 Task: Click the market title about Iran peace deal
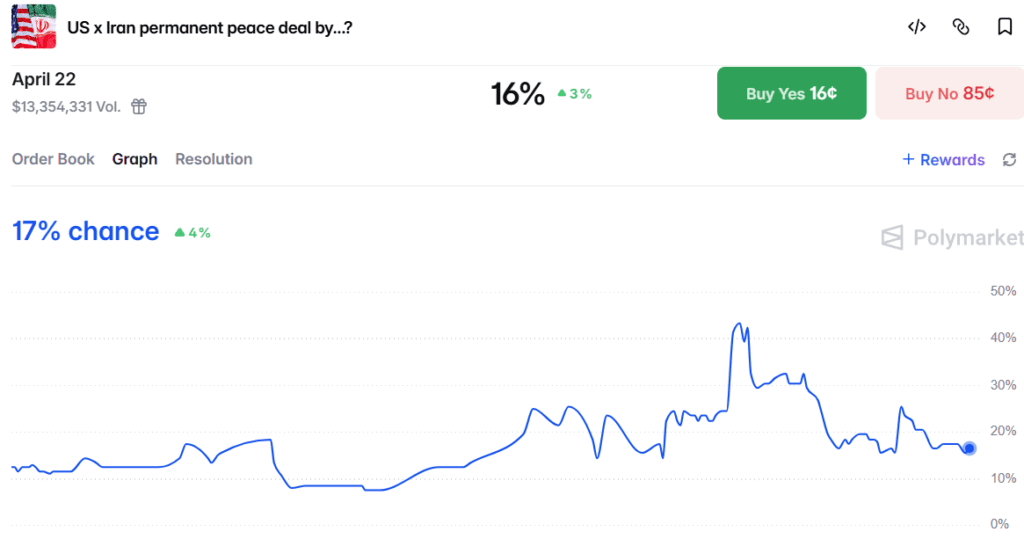point(209,27)
